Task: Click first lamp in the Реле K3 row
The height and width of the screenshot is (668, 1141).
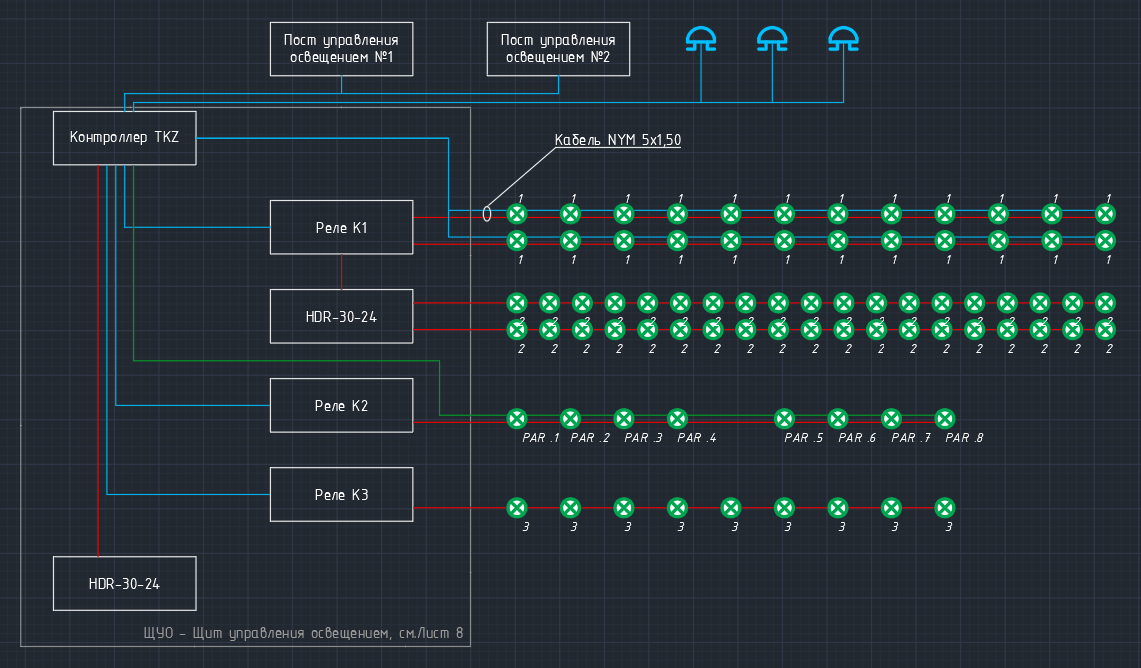Action: pos(517,508)
